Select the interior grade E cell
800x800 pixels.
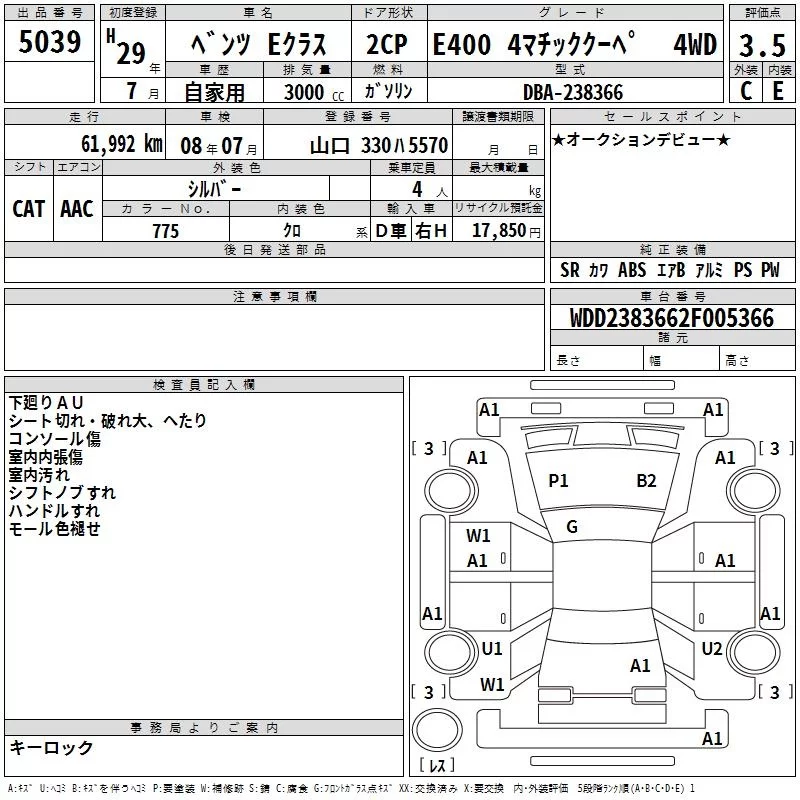[779, 90]
